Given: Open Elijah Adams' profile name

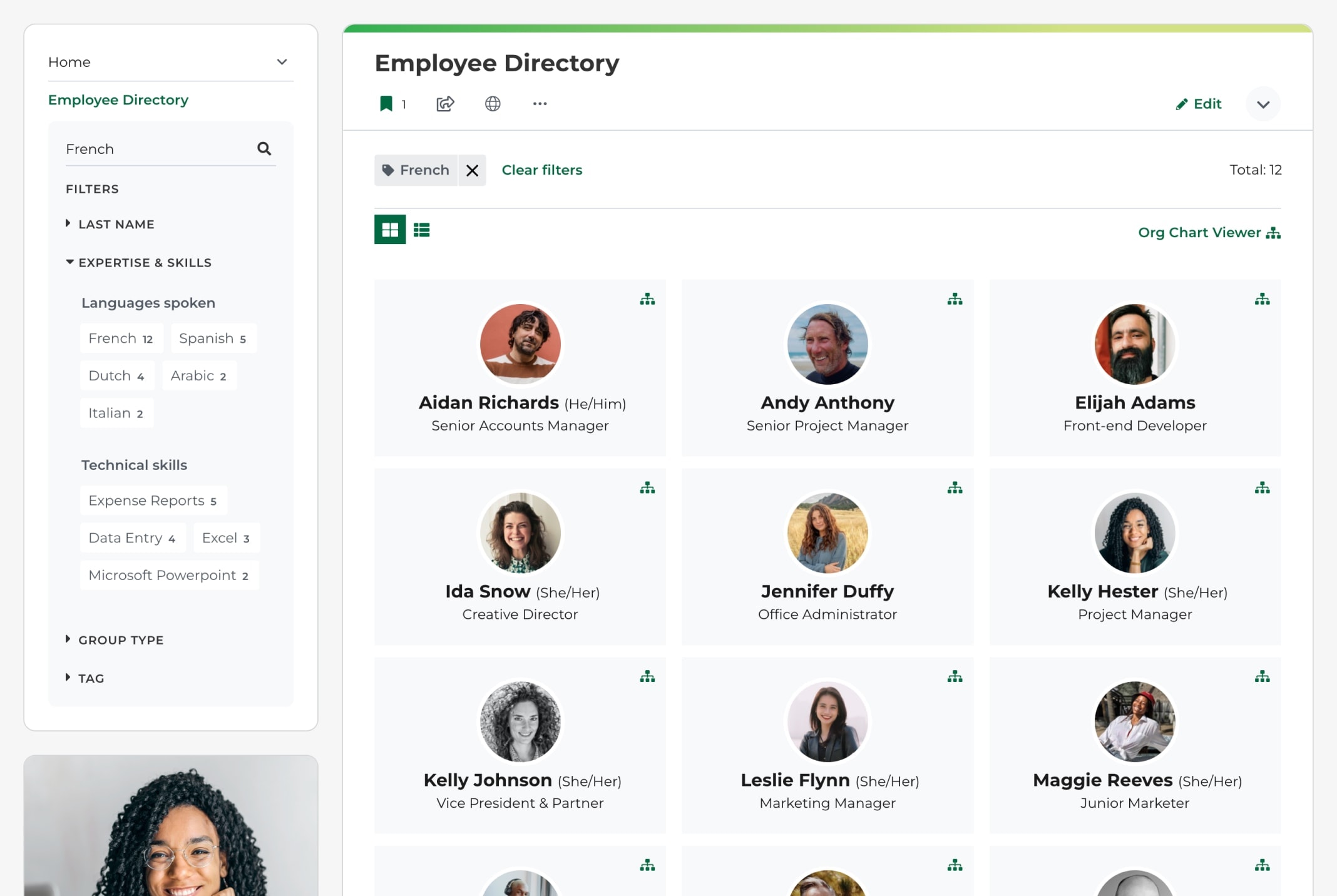Looking at the screenshot, I should coord(1135,402).
